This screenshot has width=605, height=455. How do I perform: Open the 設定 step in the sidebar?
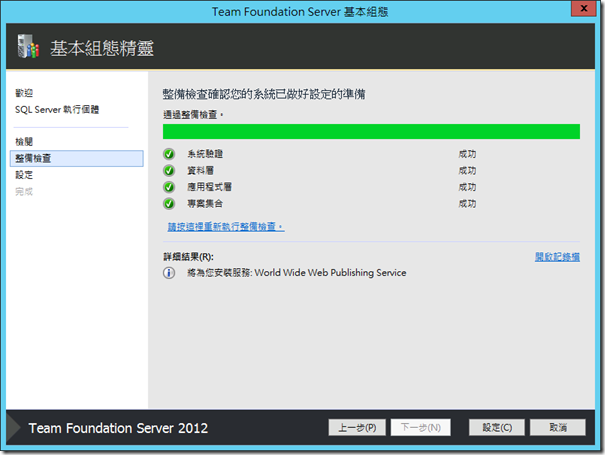click(x=24, y=175)
